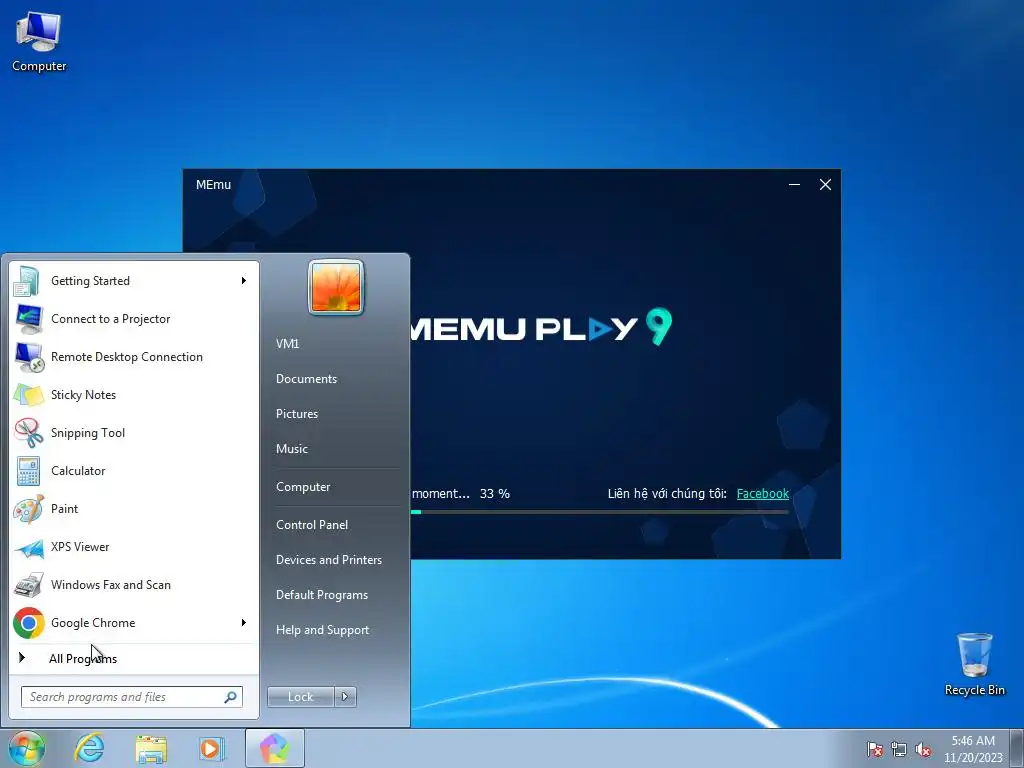Open Documents from Start menu

[306, 379]
